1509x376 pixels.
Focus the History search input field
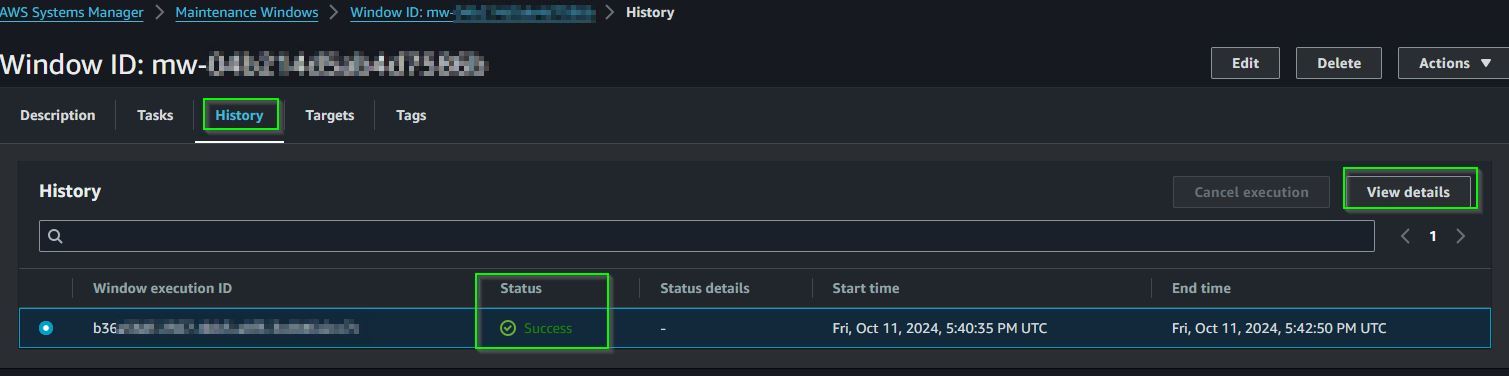tap(706, 236)
